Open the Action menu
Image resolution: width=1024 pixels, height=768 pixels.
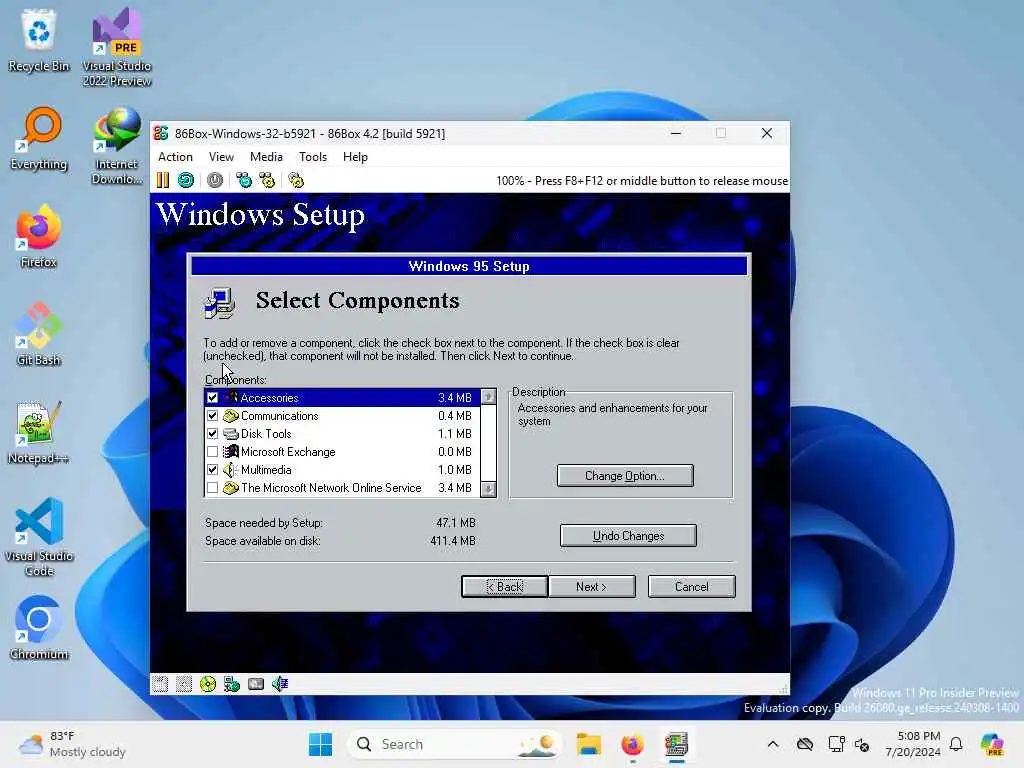click(x=175, y=157)
